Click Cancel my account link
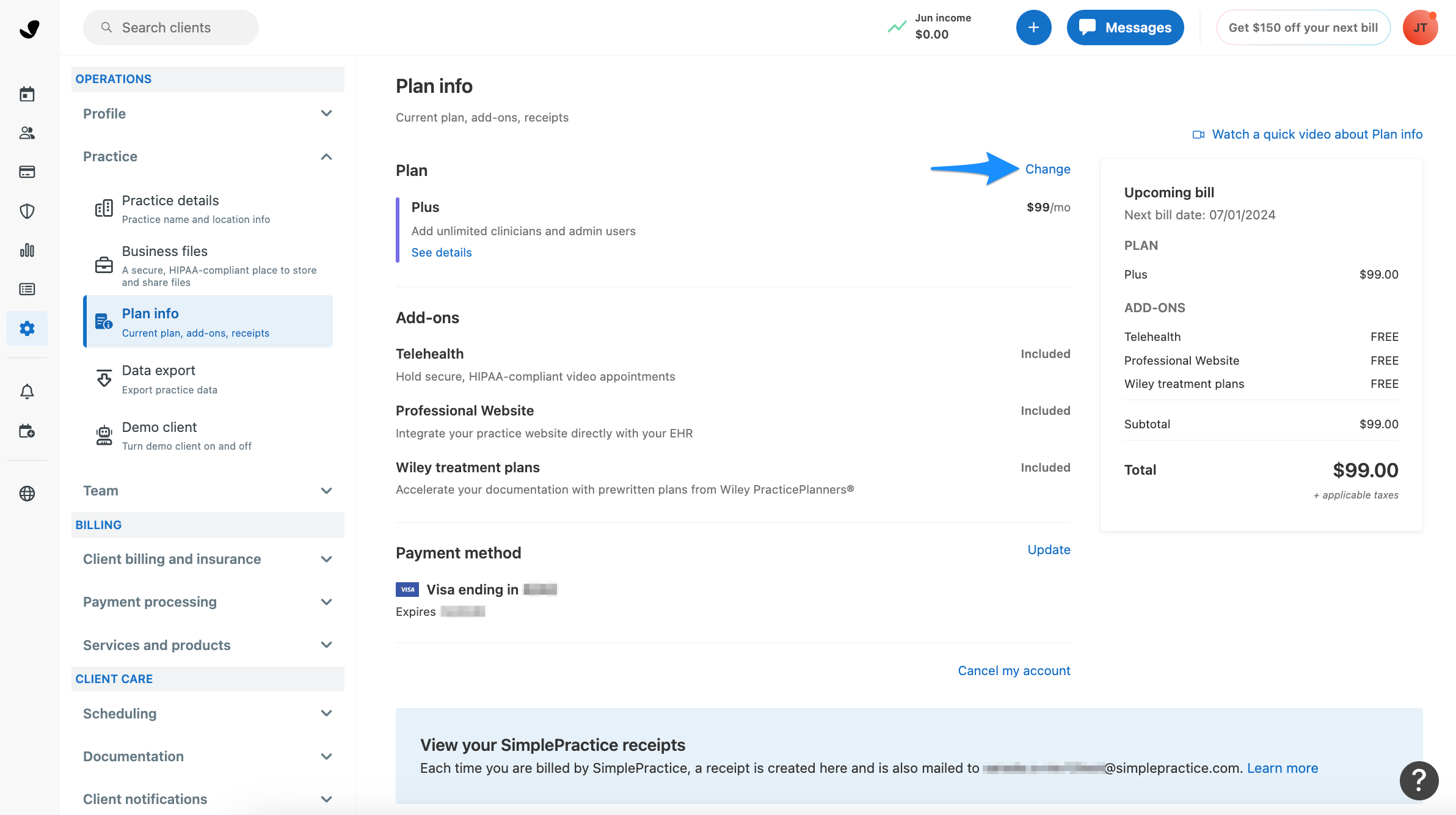 (1014, 671)
